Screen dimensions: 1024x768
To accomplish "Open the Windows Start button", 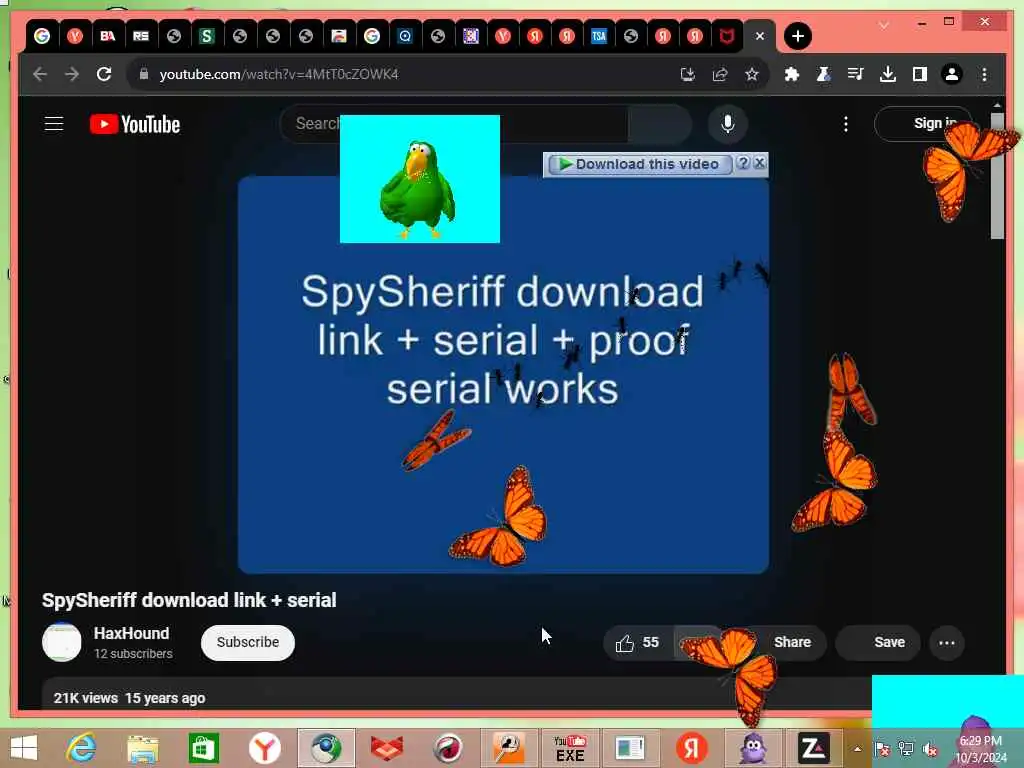I will pos(24,748).
